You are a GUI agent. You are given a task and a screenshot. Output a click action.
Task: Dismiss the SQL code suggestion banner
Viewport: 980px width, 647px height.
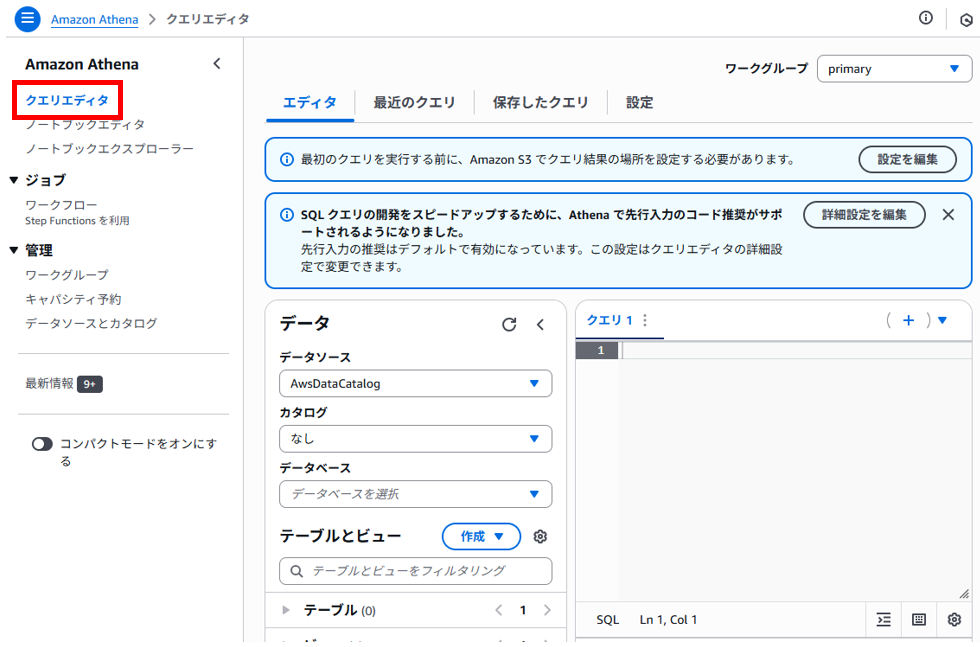(x=948, y=214)
